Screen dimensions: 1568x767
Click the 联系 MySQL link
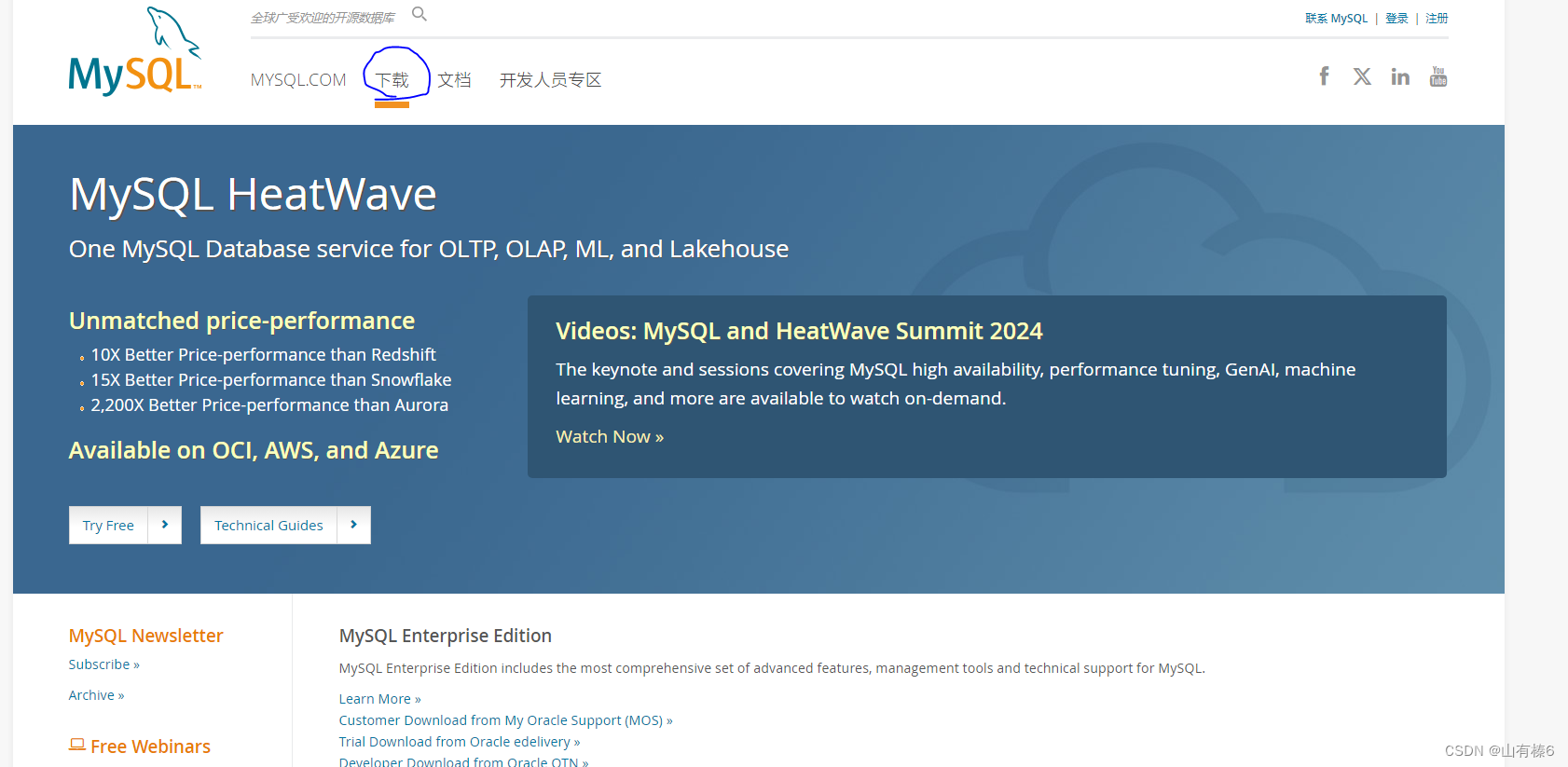[1336, 19]
